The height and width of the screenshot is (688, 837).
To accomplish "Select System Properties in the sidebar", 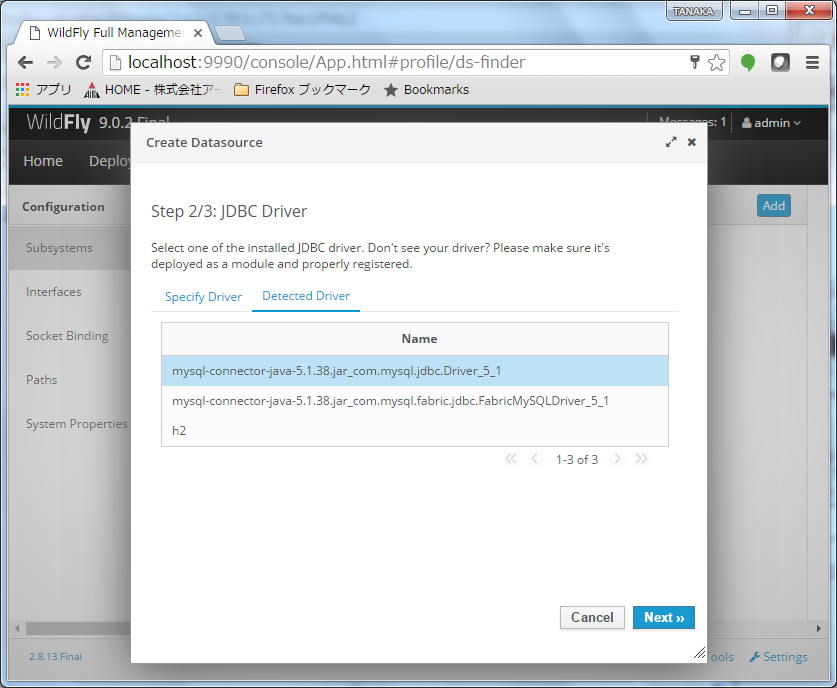I will point(70,424).
